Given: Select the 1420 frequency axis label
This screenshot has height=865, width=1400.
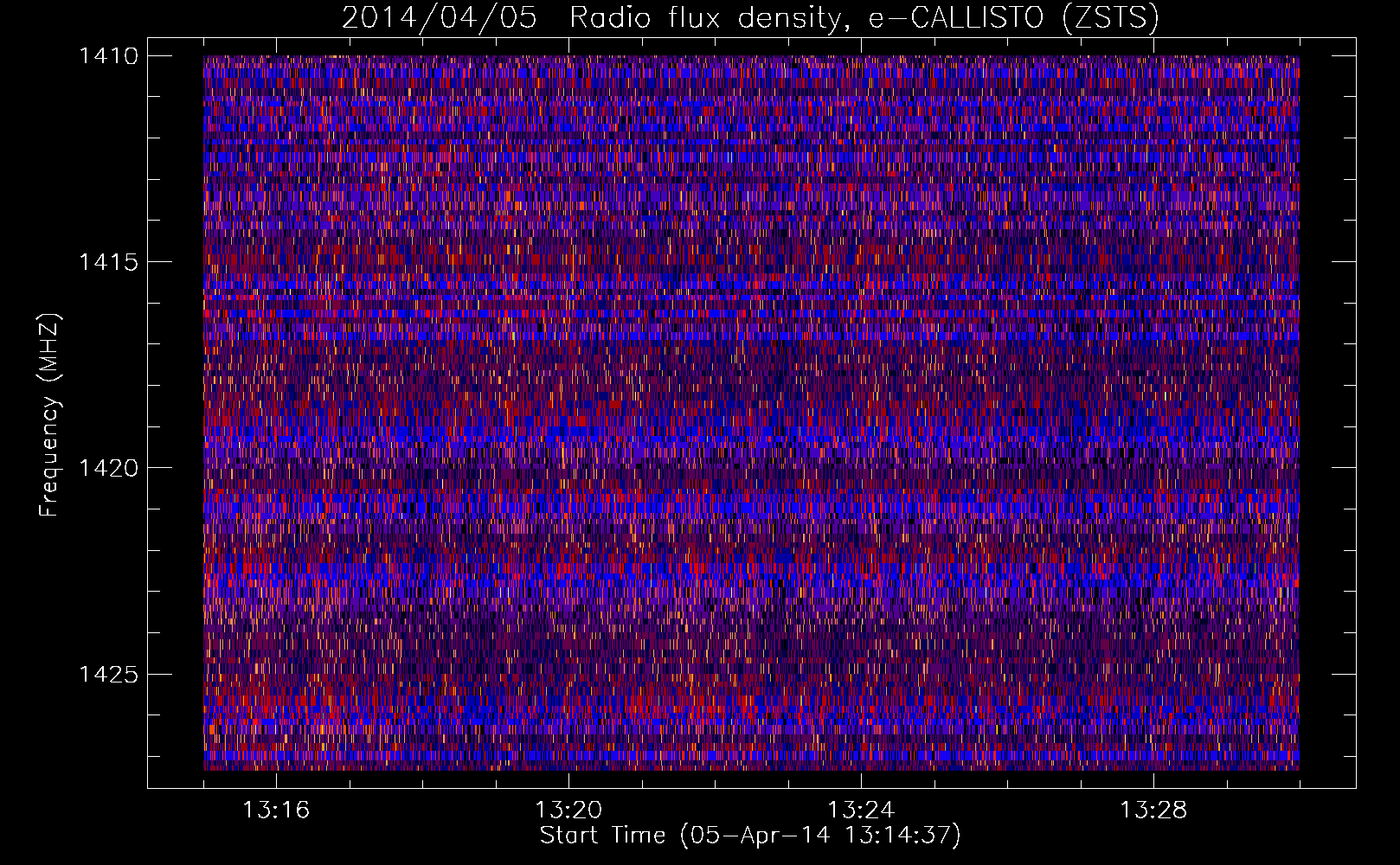Looking at the screenshot, I should point(108,468).
